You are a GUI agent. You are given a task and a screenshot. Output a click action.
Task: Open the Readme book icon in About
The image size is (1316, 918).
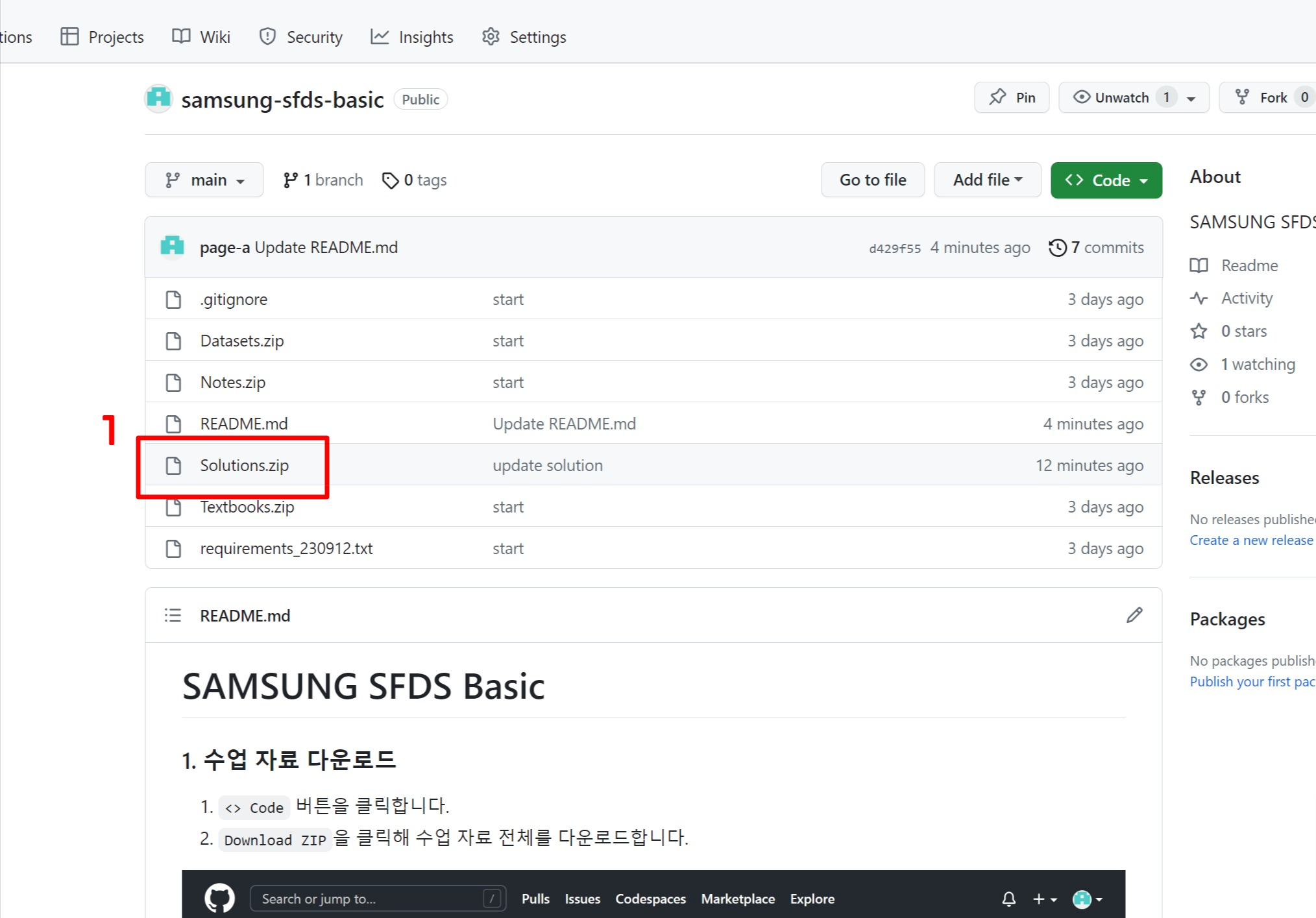point(1199,265)
